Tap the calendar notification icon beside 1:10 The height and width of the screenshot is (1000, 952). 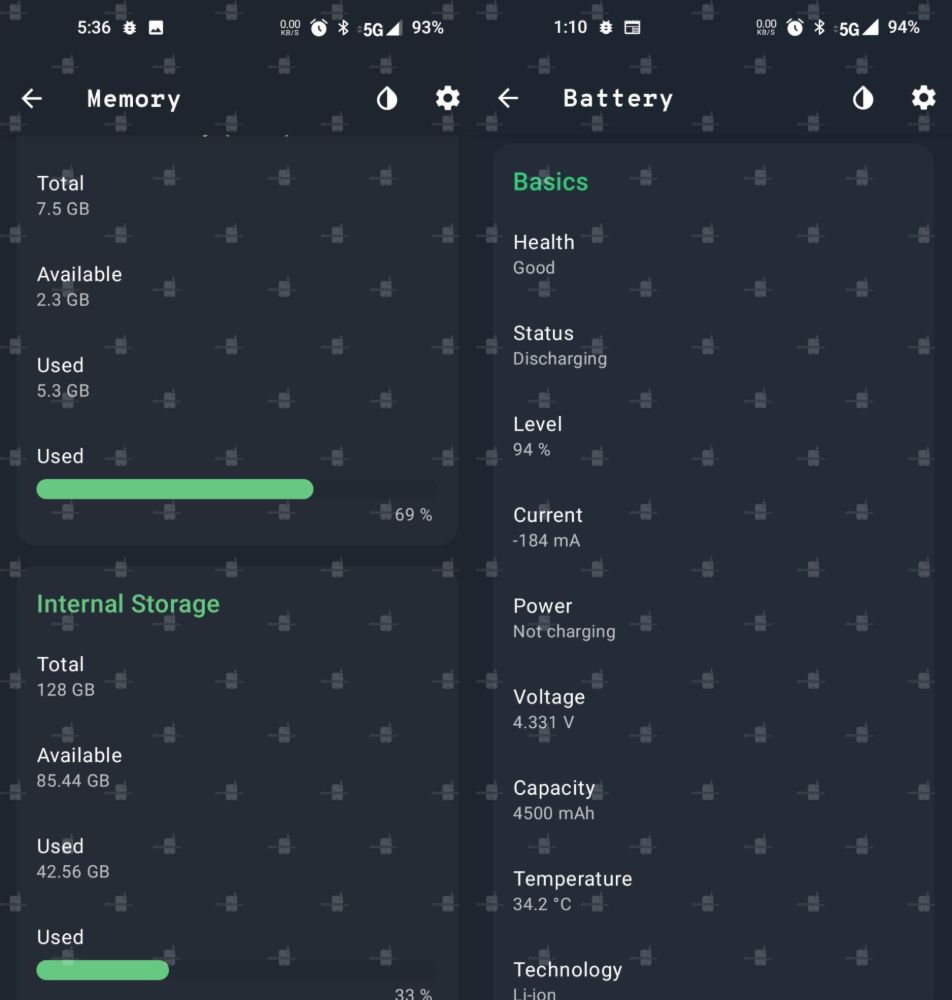point(632,28)
